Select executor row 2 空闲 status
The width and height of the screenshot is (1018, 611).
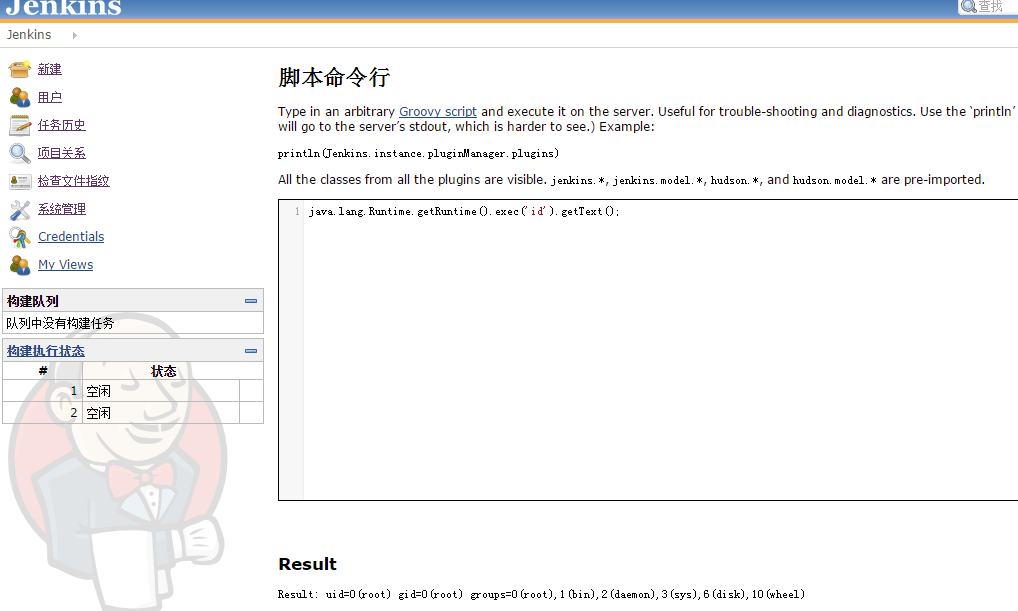161,413
